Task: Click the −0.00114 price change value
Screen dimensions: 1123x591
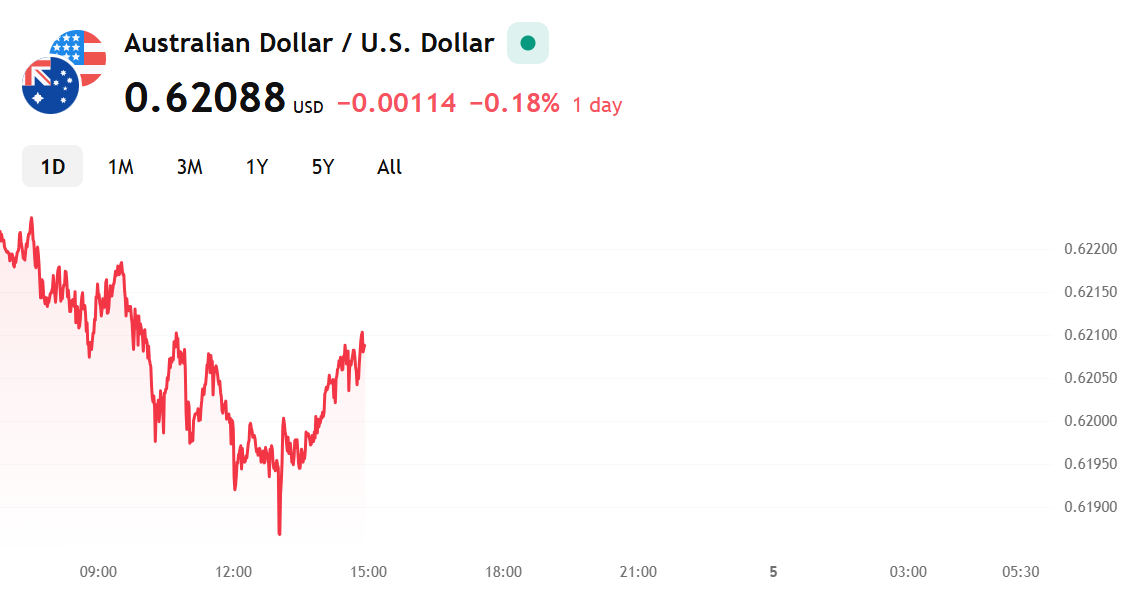Action: pos(396,103)
